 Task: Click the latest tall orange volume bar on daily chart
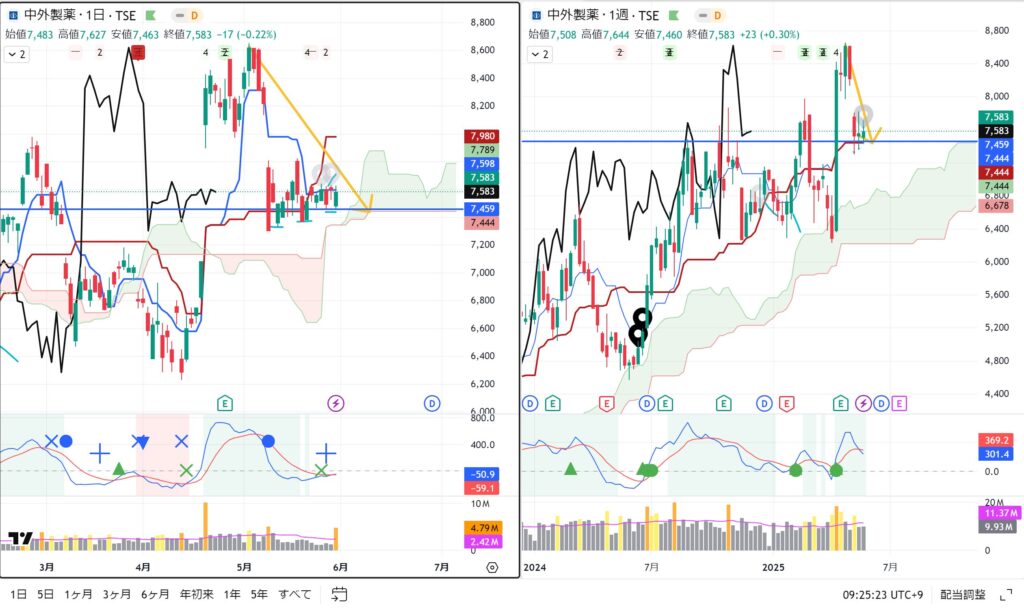tap(336, 539)
